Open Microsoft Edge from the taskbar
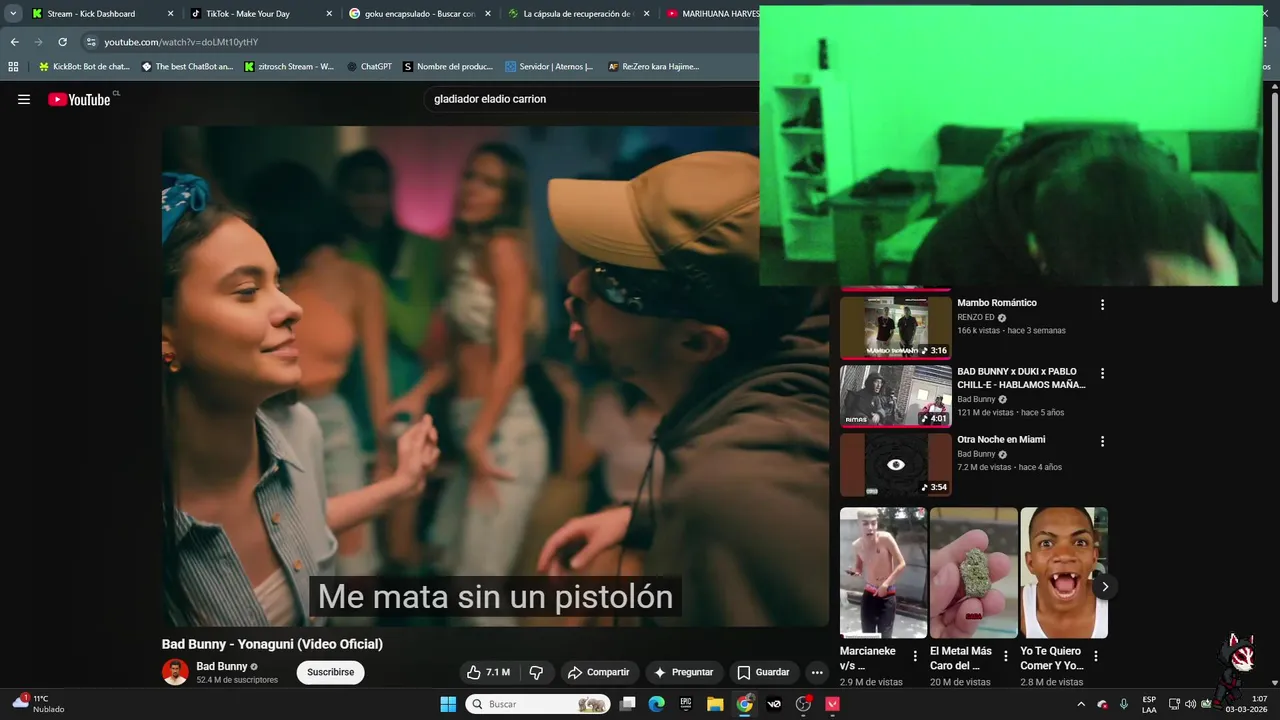Screen dimensions: 1280x720 click(656, 704)
